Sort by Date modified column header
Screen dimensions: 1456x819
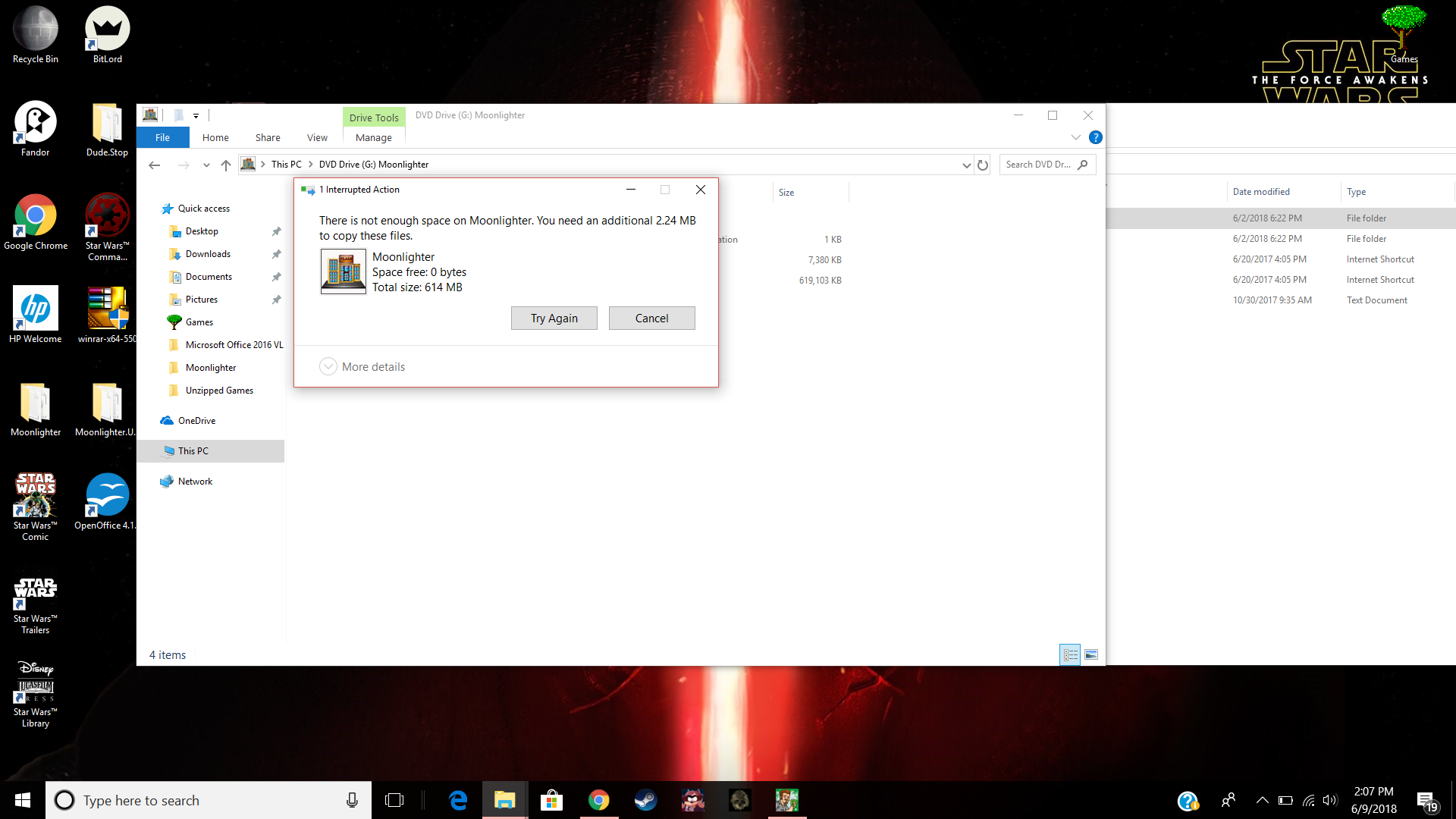(x=1283, y=192)
